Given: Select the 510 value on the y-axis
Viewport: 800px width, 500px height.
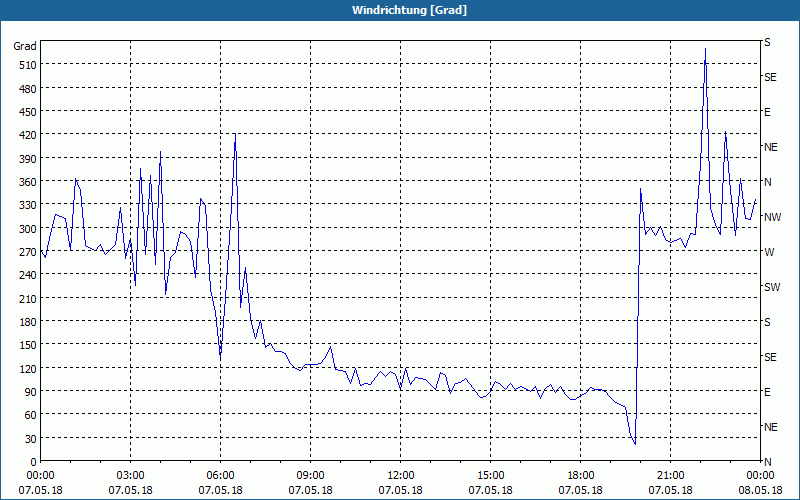Looking at the screenshot, I should (x=28, y=65).
